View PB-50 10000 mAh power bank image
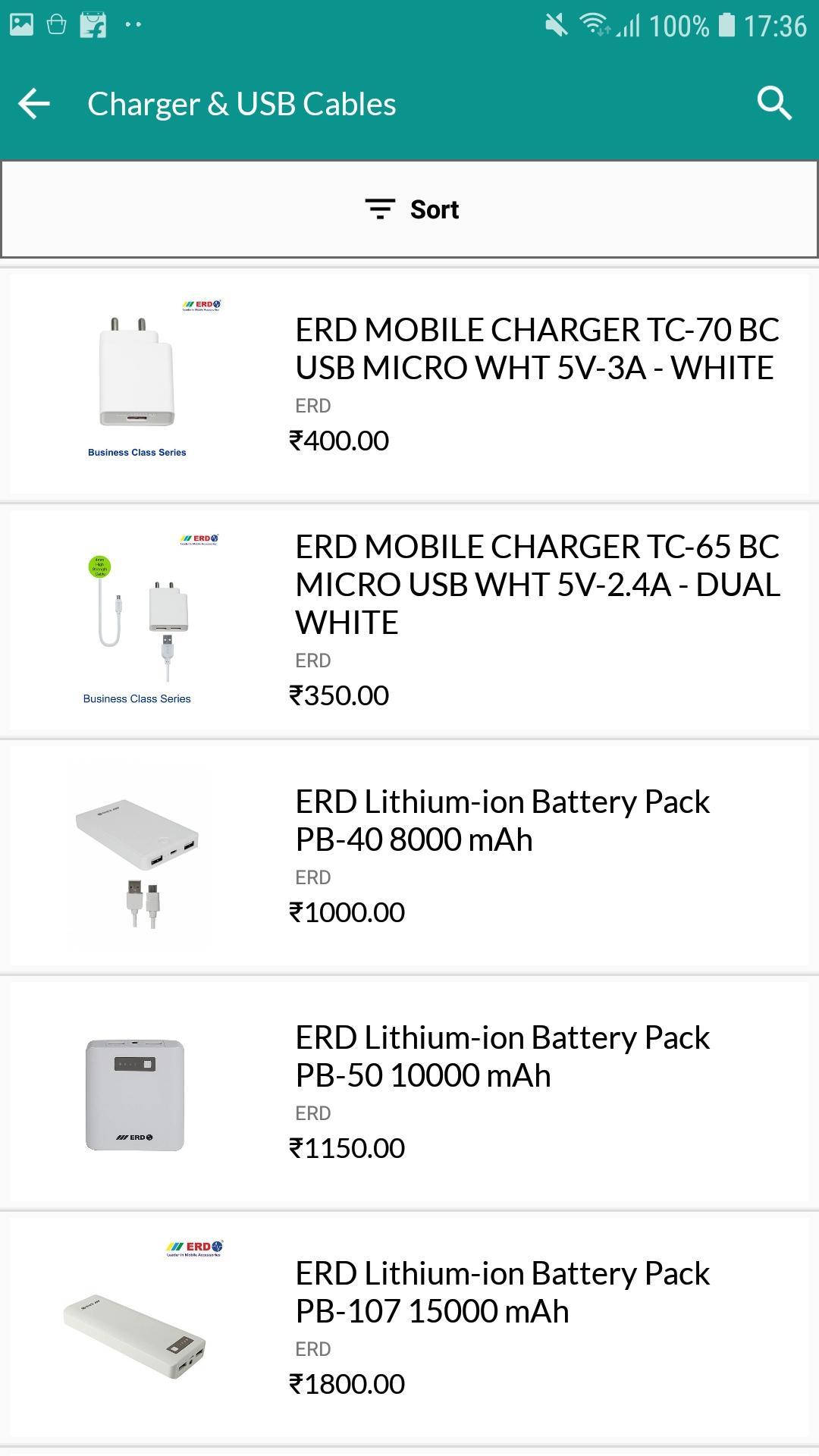819x1456 pixels. 135,1094
